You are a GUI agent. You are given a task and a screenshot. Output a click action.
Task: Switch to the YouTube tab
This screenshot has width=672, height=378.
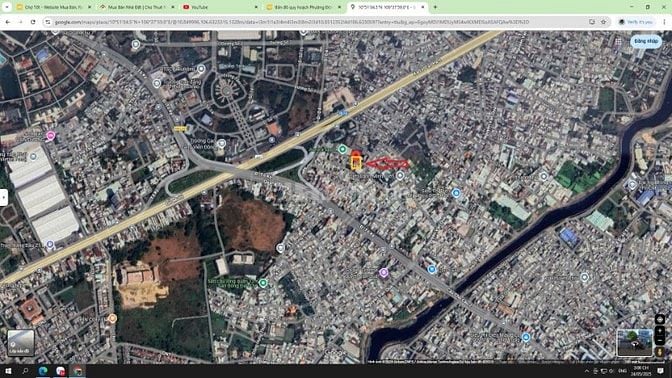[219, 7]
